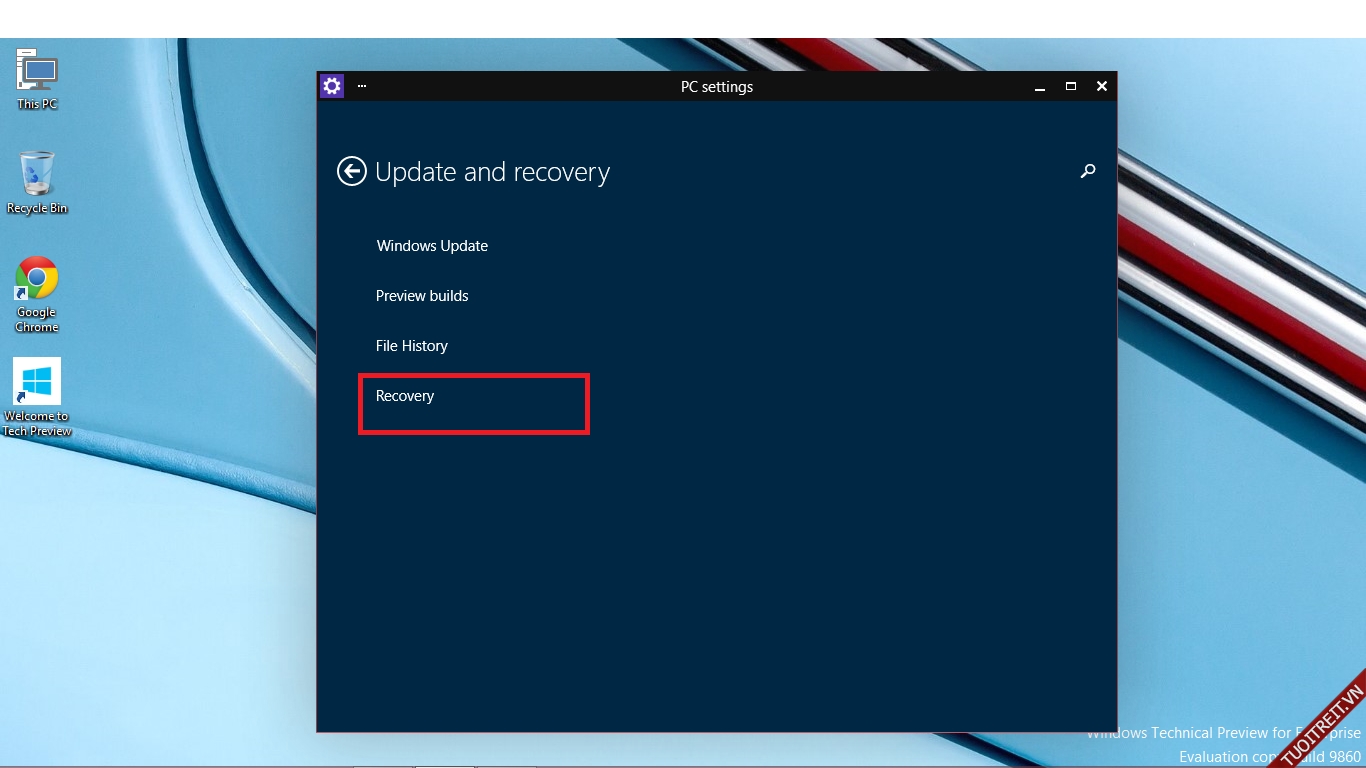Click the PC settings title bar text

tap(717, 87)
